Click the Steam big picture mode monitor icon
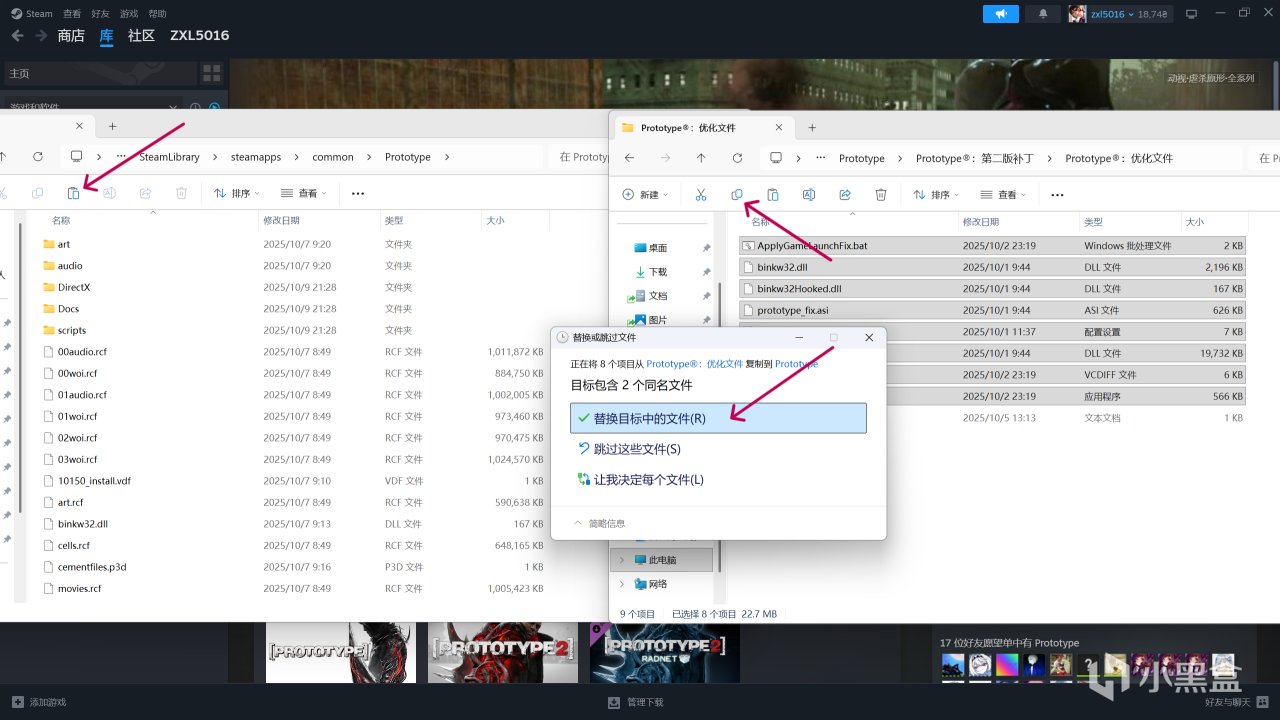1280x720 pixels. click(1191, 14)
